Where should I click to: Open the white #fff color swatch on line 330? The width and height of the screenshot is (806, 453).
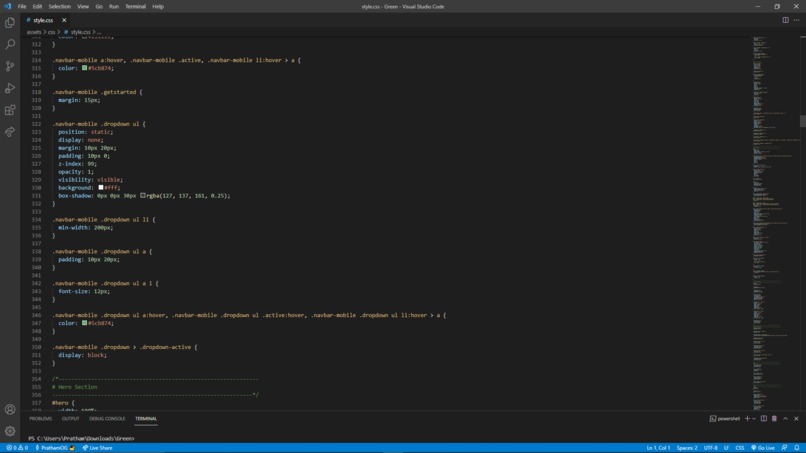pos(101,188)
